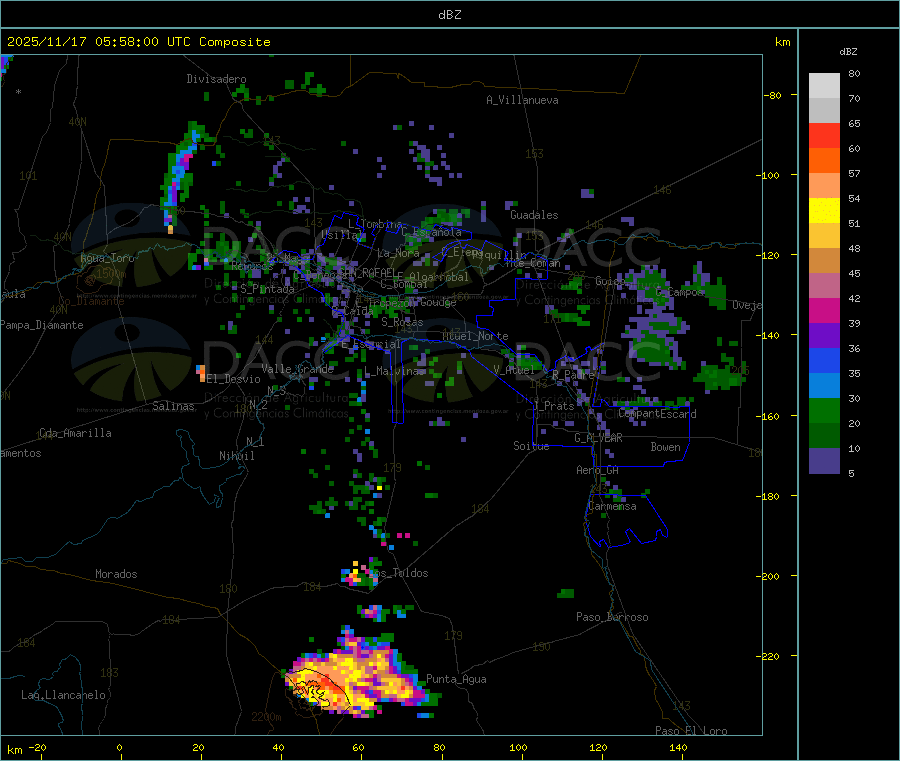The image size is (900, 761).
Task: Select the Punta_Agua label
Action: pos(456,679)
